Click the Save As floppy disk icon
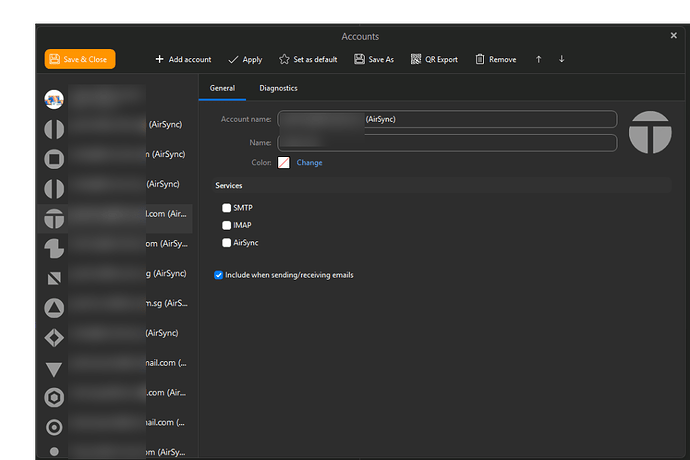 click(360, 59)
